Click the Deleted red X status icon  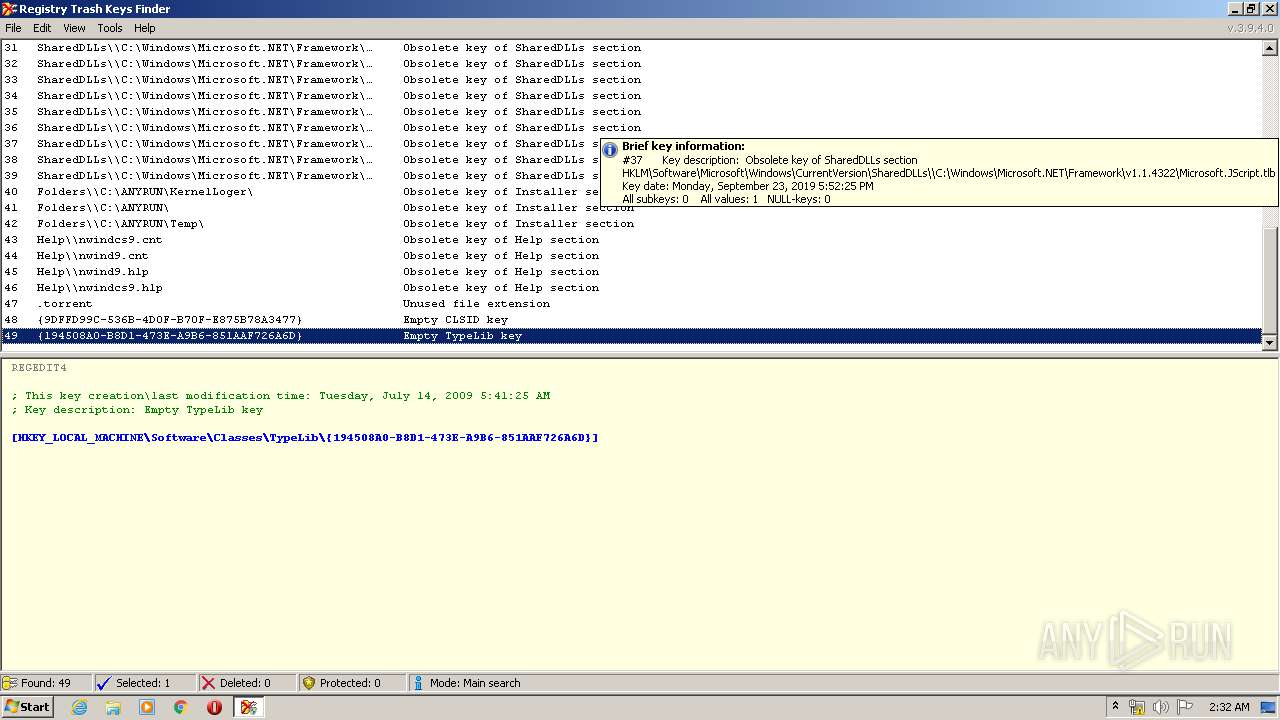coord(208,683)
